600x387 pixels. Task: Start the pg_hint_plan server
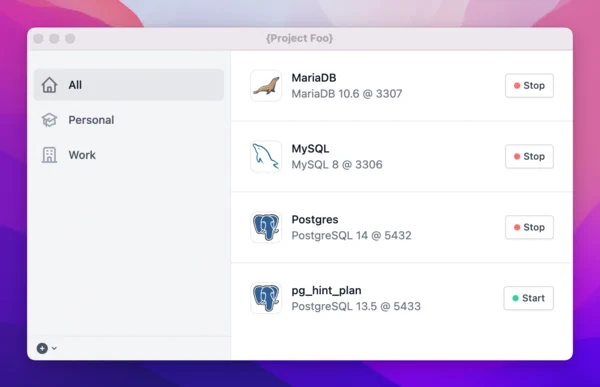pos(528,298)
